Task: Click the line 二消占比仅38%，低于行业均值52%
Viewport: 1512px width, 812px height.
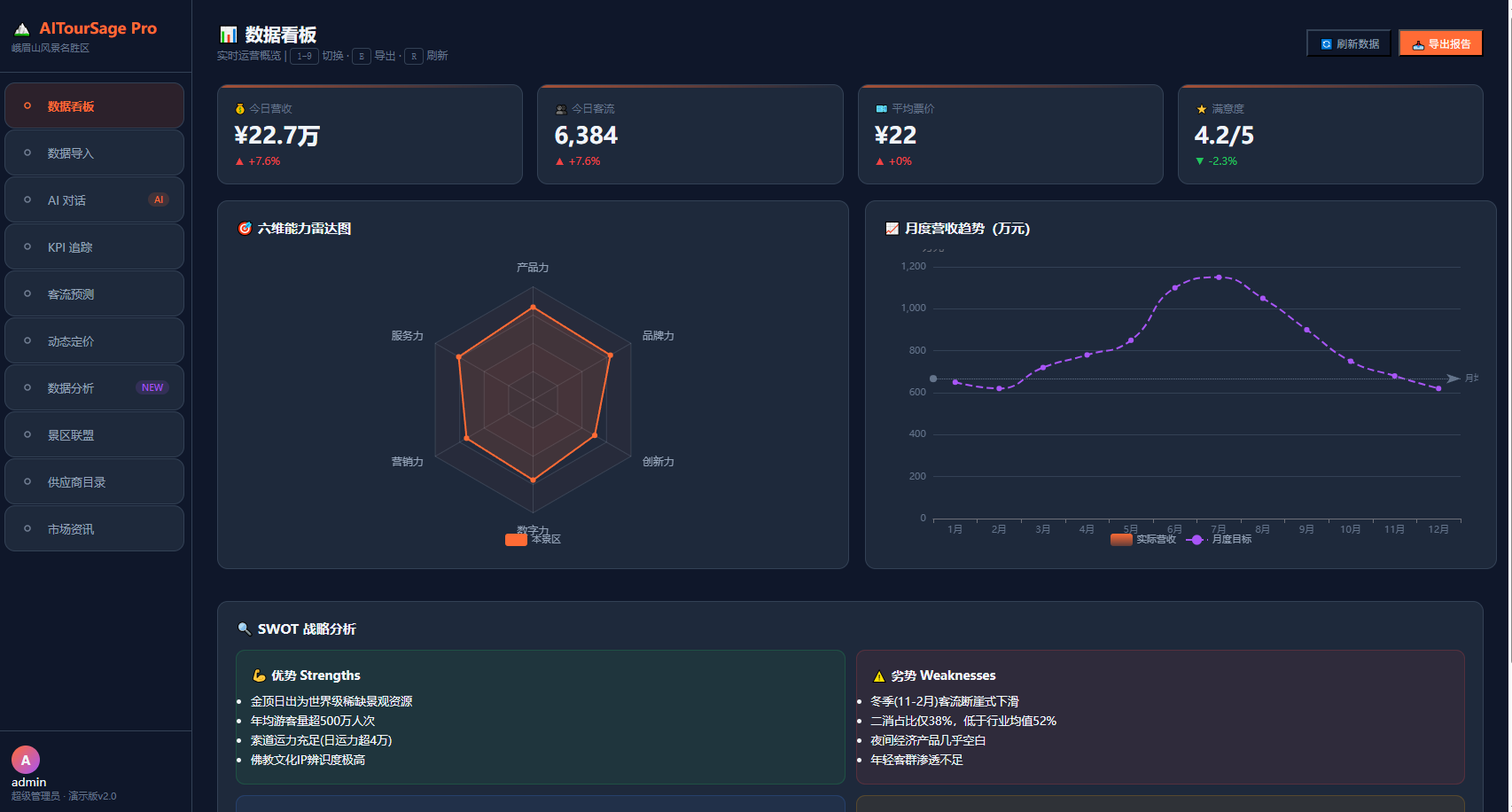Action: 963,721
